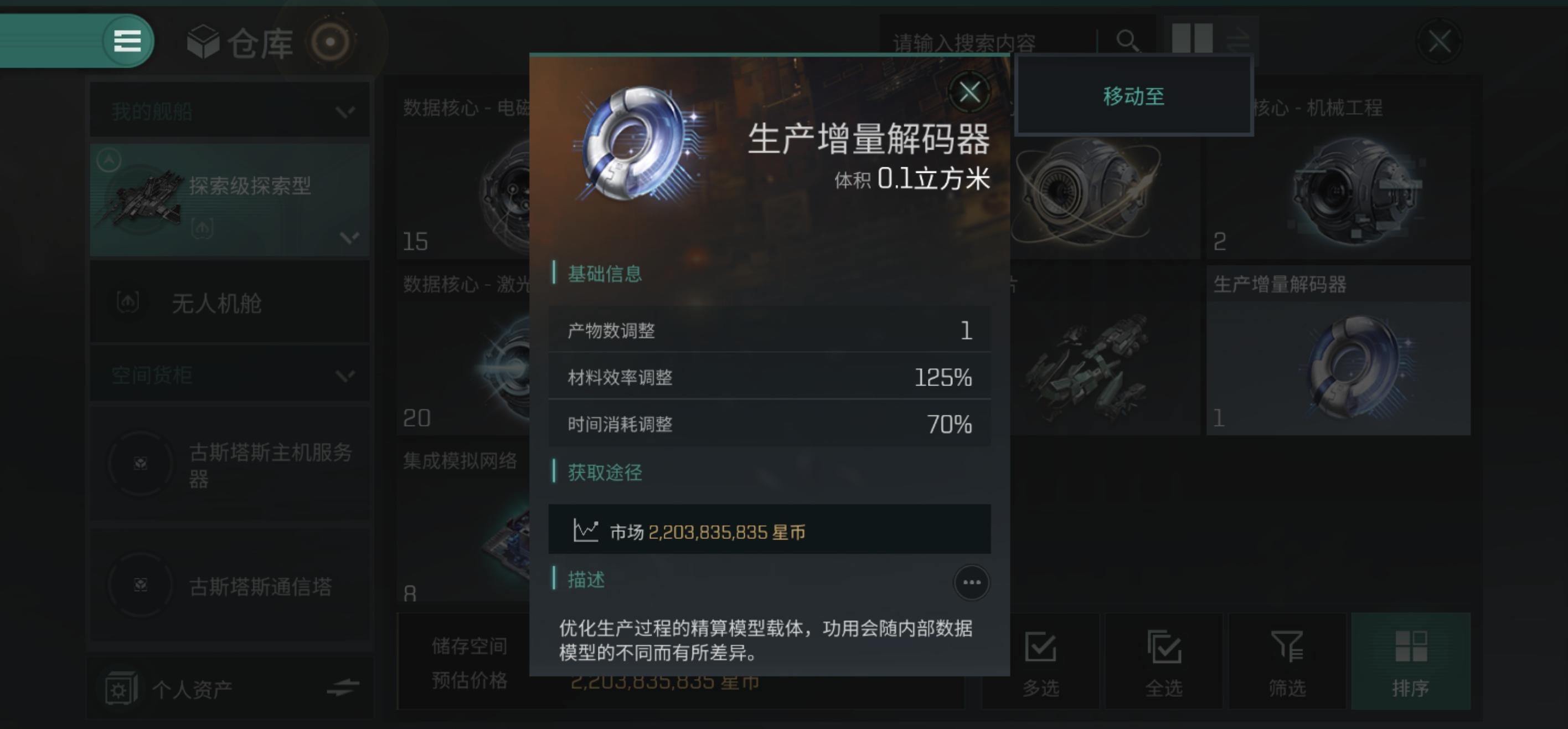Click the swap arrows icon beside grid view
Screen dimensions: 1568x729
click(x=1238, y=42)
